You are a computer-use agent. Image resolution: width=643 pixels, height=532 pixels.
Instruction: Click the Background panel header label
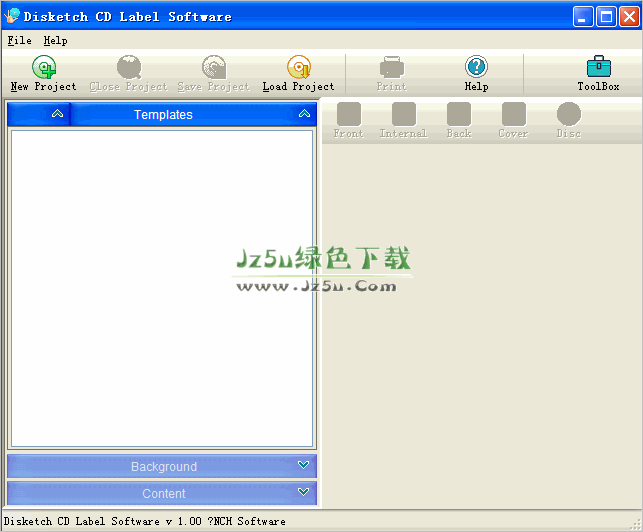pos(164,467)
